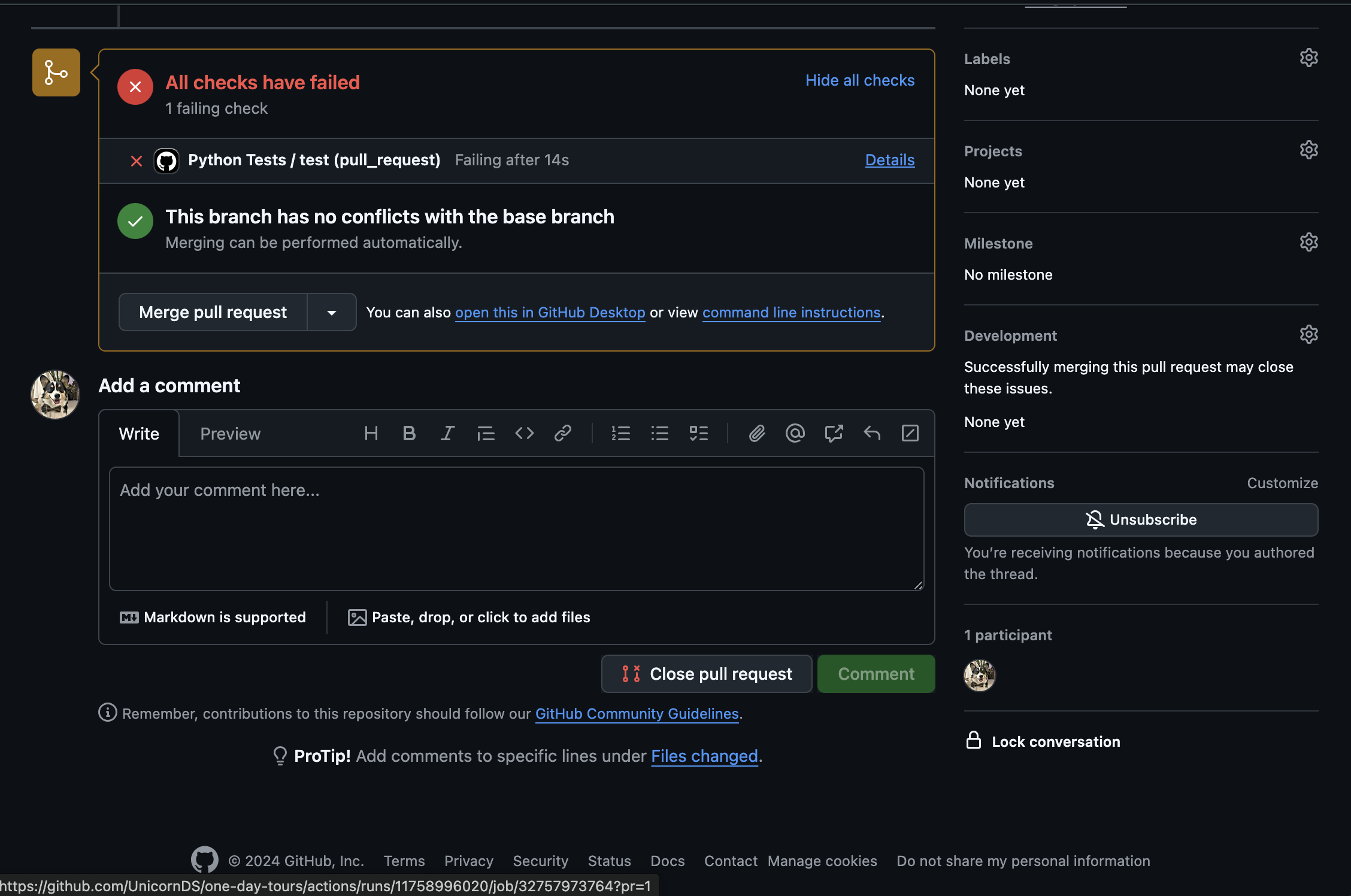Insert a quote block
The image size is (1351, 896).
click(486, 433)
